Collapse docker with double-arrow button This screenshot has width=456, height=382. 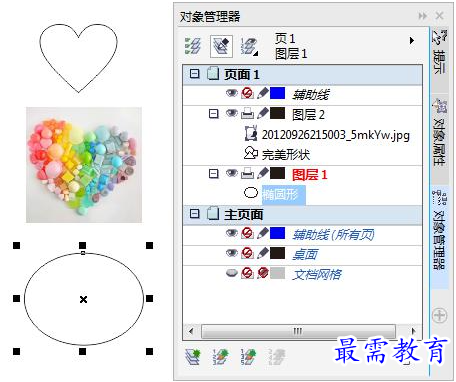click(x=423, y=16)
